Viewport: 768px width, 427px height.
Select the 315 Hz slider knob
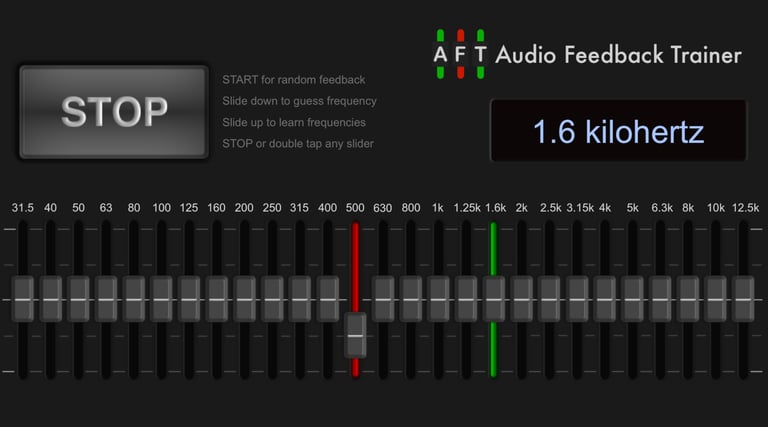300,299
